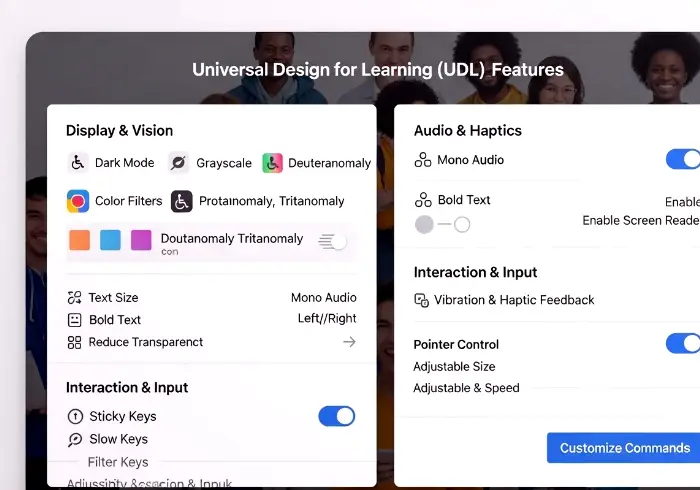Click the Reduce Transparenct grid icon
This screenshot has height=490, width=700.
click(74, 342)
